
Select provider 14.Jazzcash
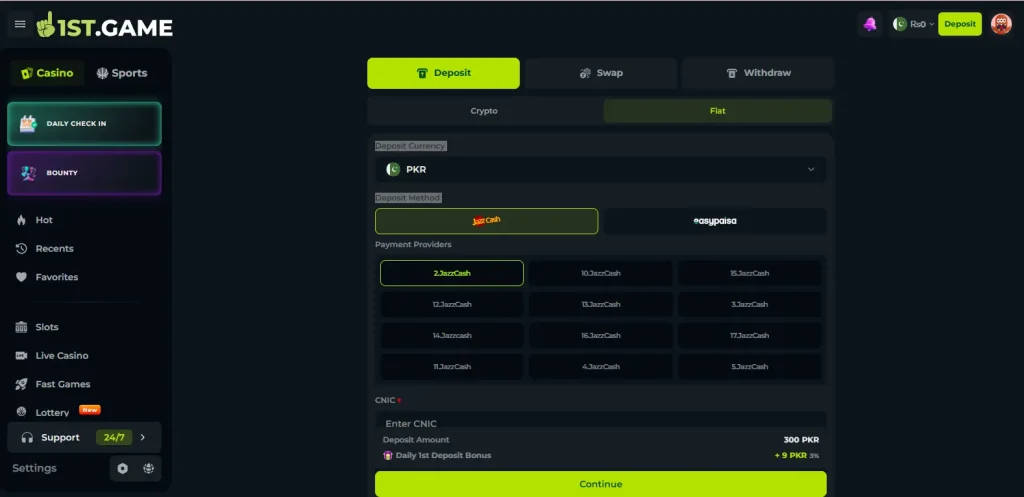(452, 336)
